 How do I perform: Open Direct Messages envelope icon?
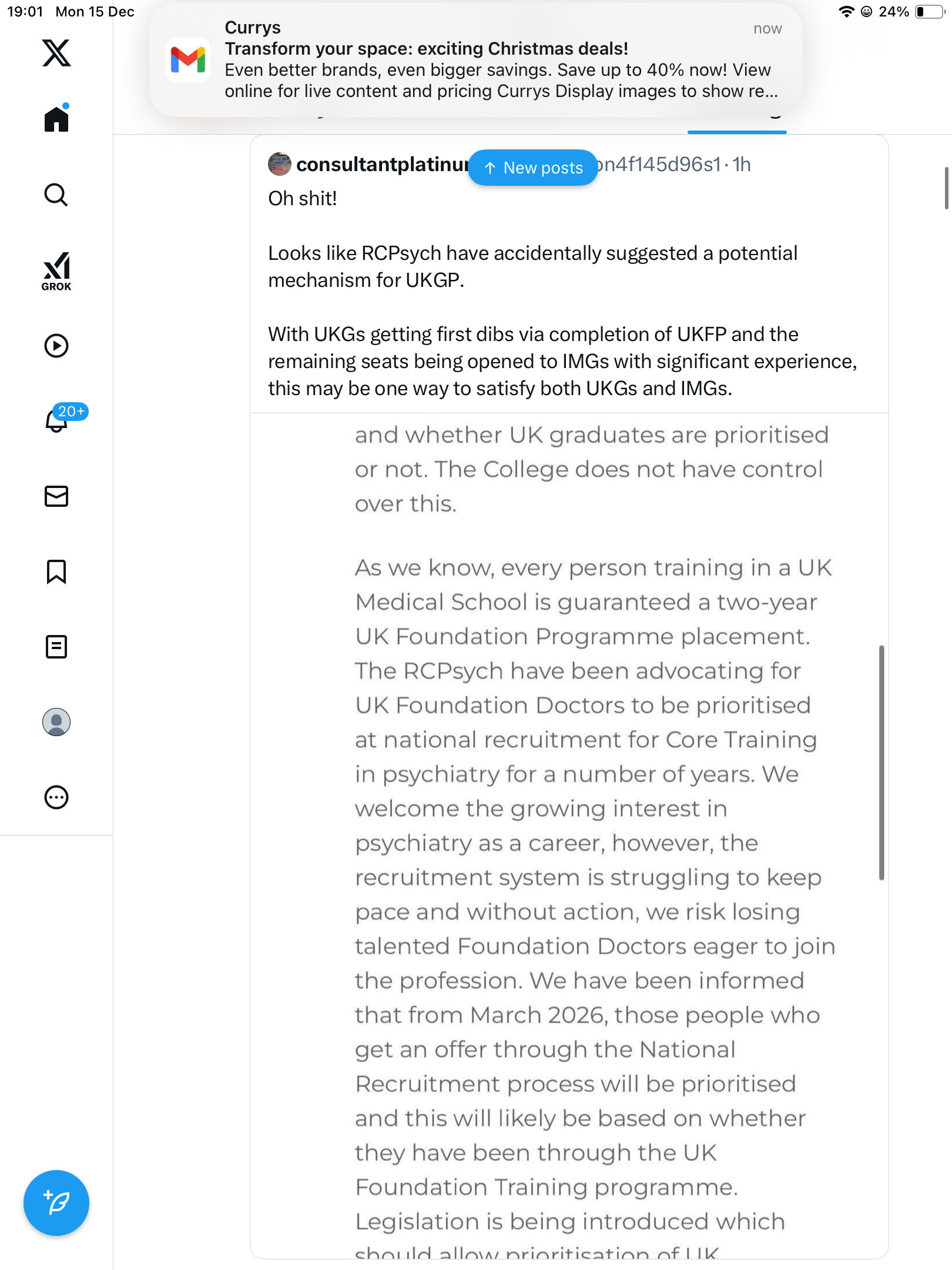pos(56,496)
